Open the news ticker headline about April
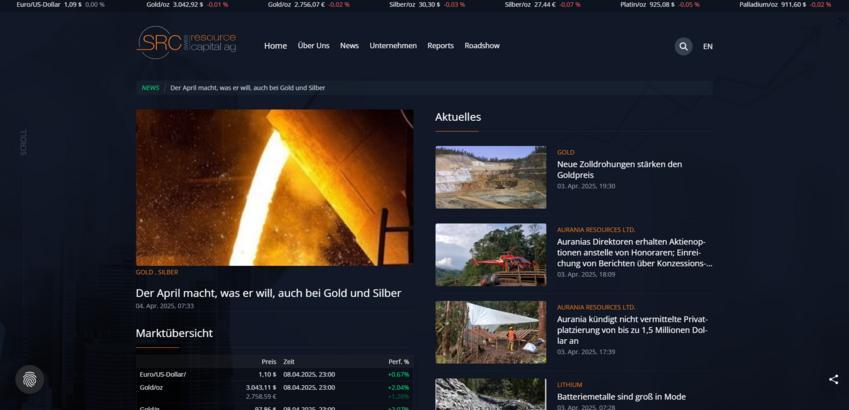Viewport: 849px width, 410px height. coord(247,88)
